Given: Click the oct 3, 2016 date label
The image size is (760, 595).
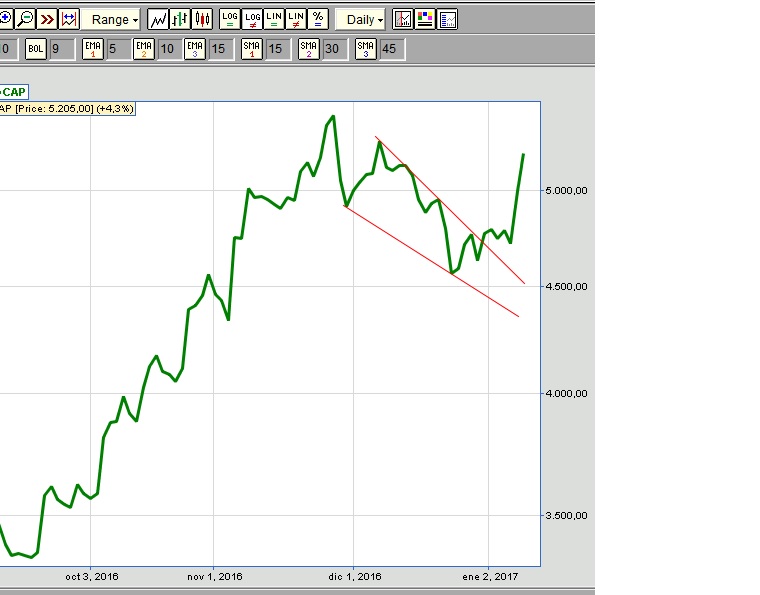Looking at the screenshot, I should click(92, 577).
